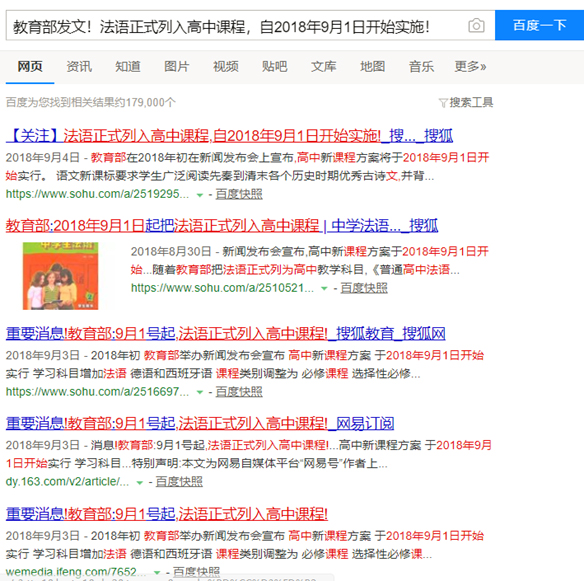This screenshot has height=581, width=584.
Task: Expand dropdown arrow beside sohu.com/a/2519295 URL
Action: coord(200,195)
